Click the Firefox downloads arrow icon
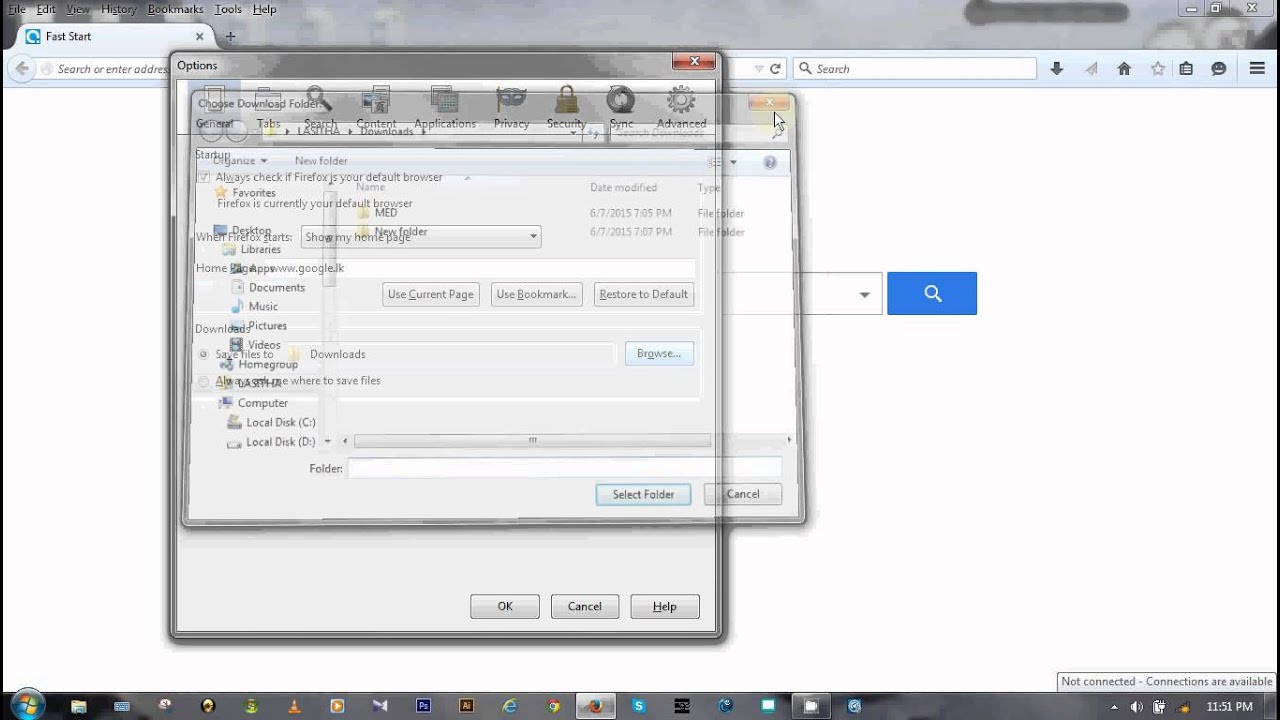1280x720 pixels. pos(1057,69)
